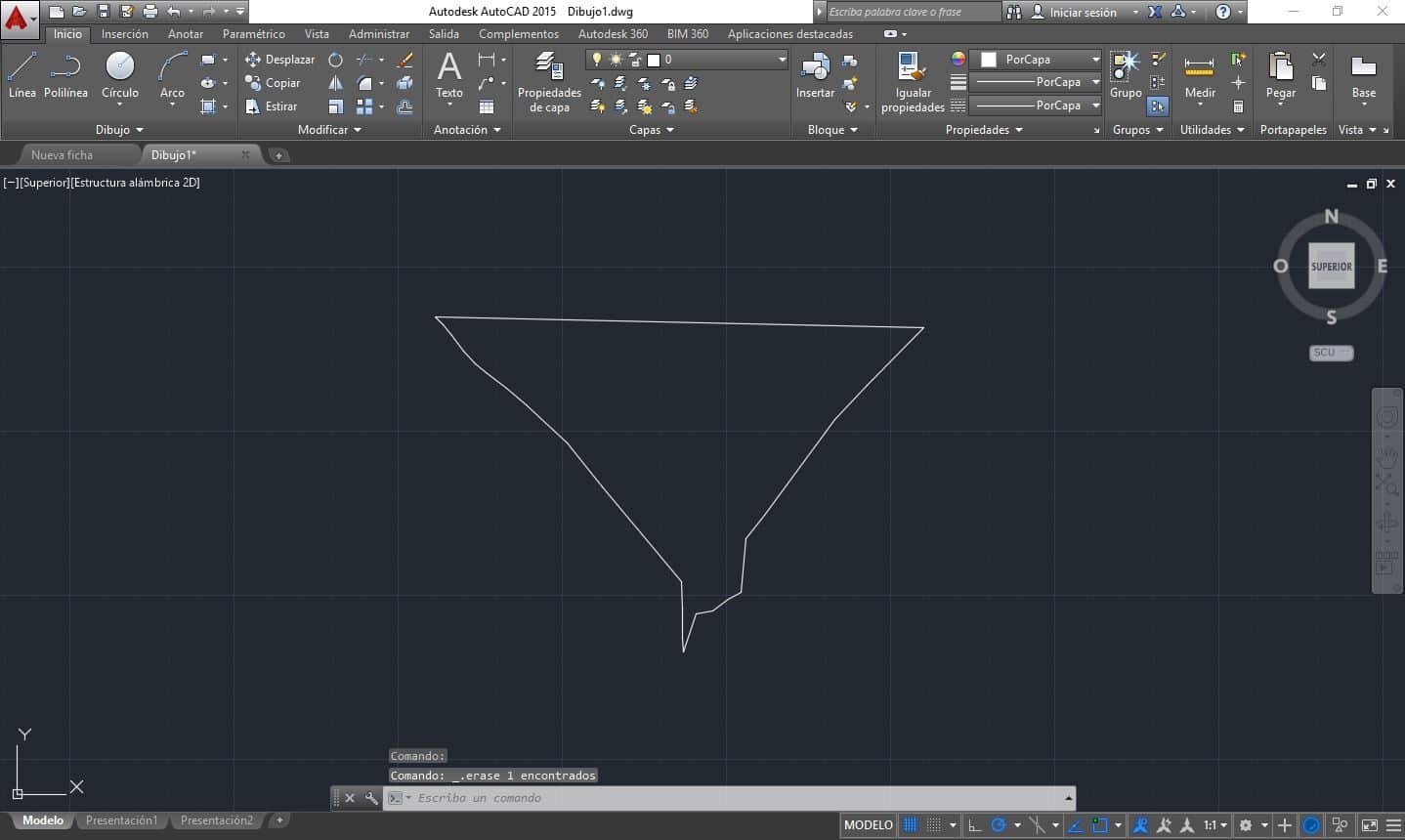
Task: Click the Undo arrow icon
Action: (174, 12)
